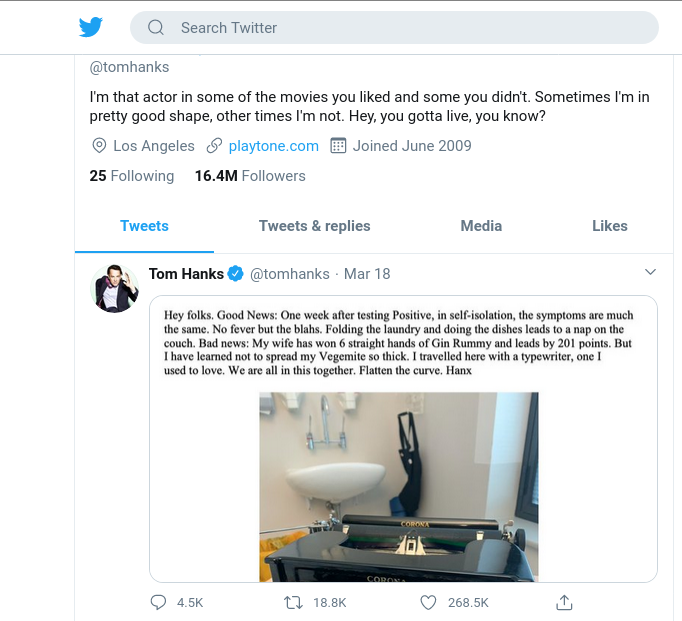
Task: Expand the tweet options chevron
Action: pyautogui.click(x=650, y=272)
